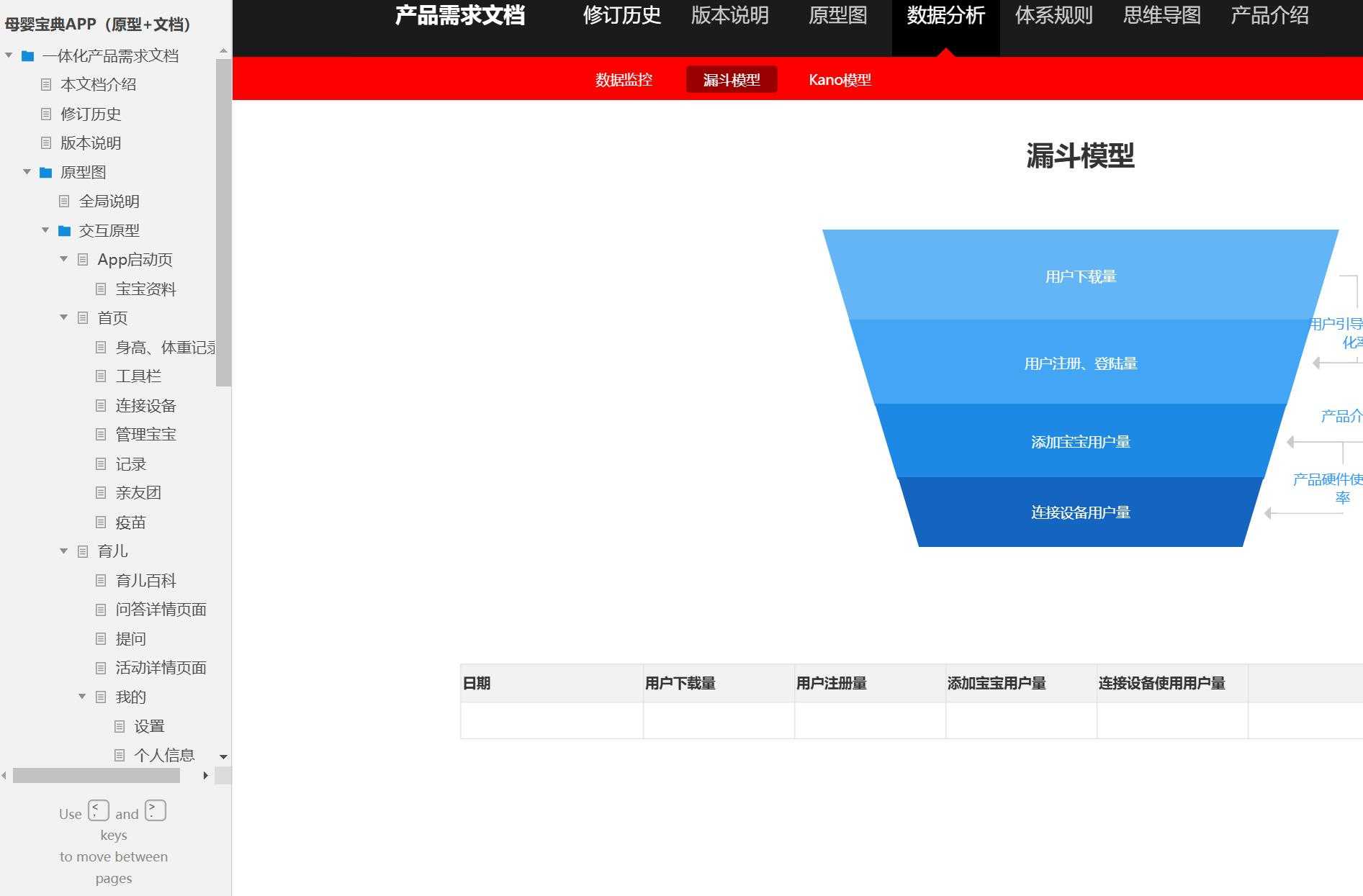Click the page icon next to 管理宝宝
Image resolution: width=1363 pixels, height=896 pixels.
100,434
